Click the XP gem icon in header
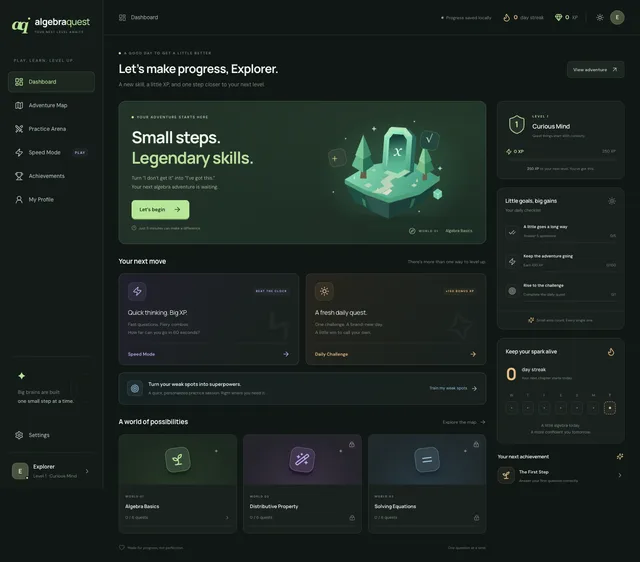Screen dimensions: 640x562 (x=558, y=18)
